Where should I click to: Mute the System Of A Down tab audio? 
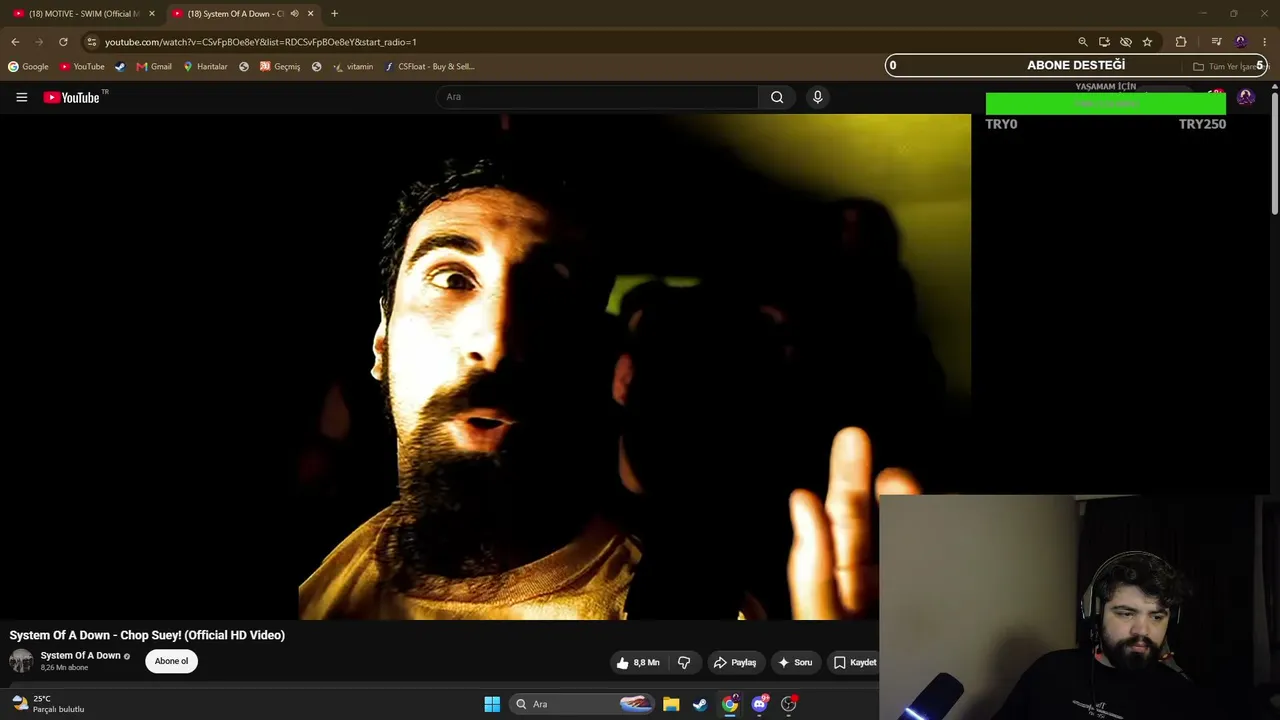point(294,14)
